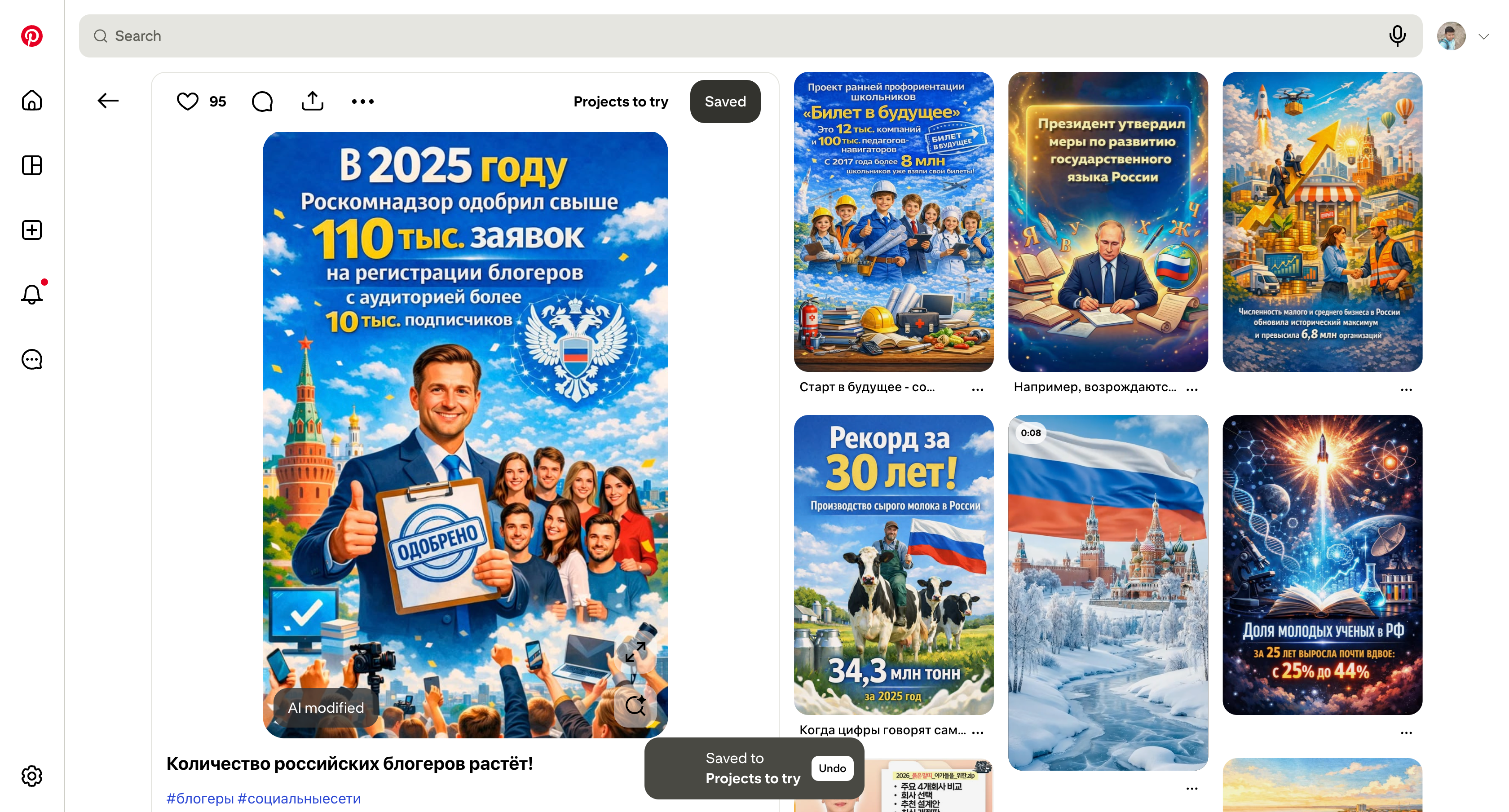This screenshot has height=812, width=1509.
Task: Open the Create pin plus icon
Action: click(x=31, y=229)
